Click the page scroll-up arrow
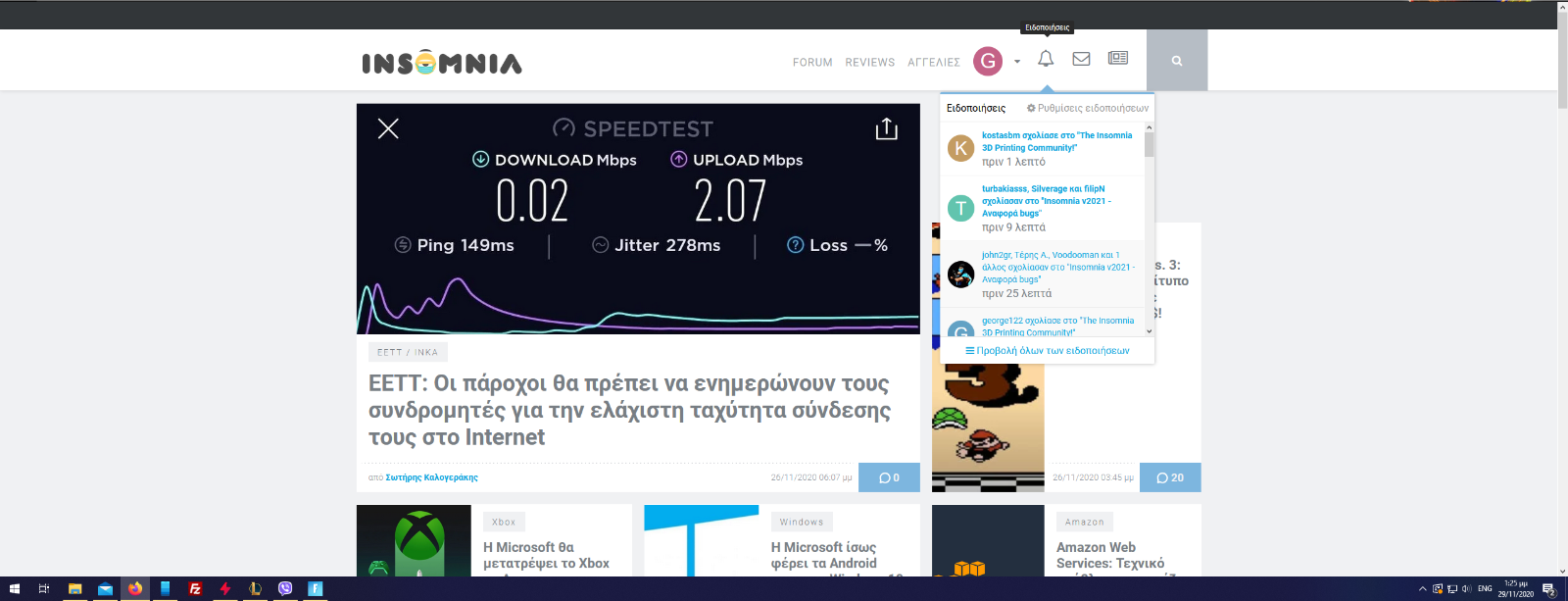The image size is (1568, 601). coord(1563,7)
